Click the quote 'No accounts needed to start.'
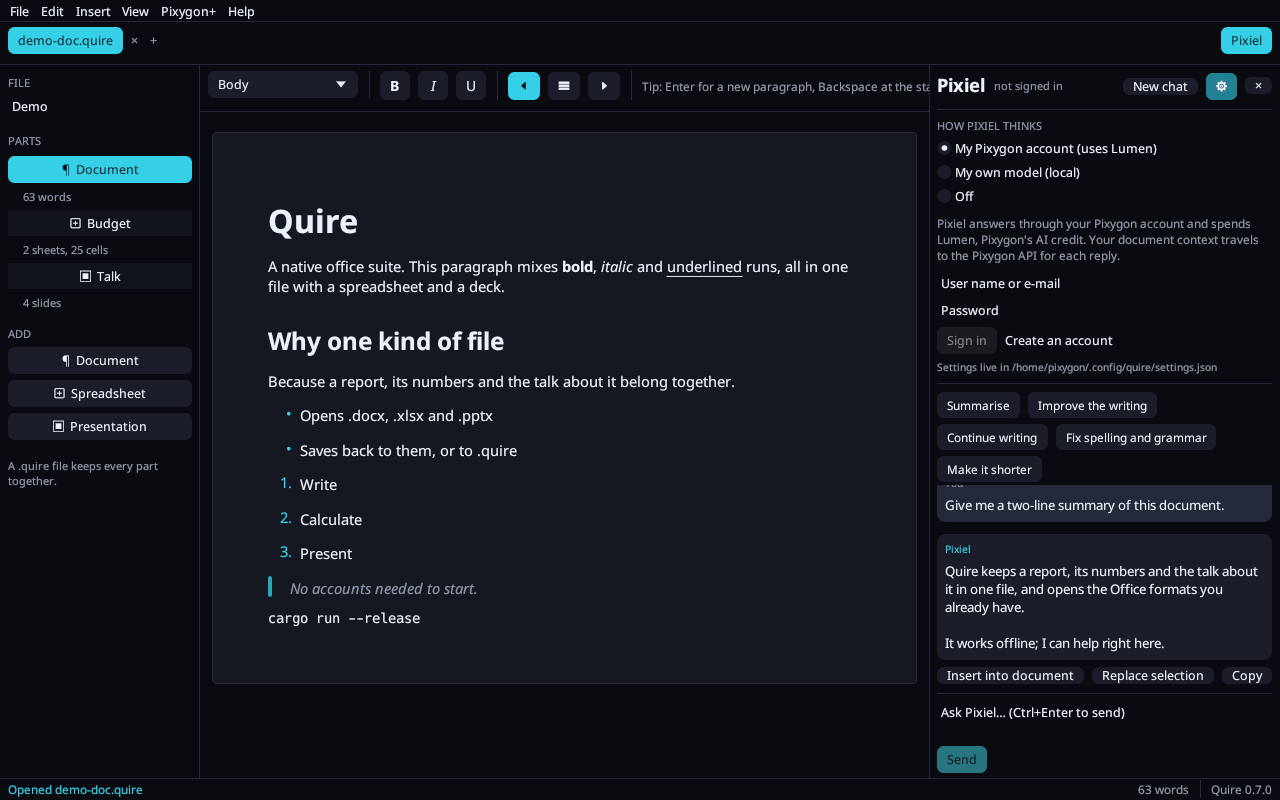Screen dimensions: 1280x800 pos(384,588)
